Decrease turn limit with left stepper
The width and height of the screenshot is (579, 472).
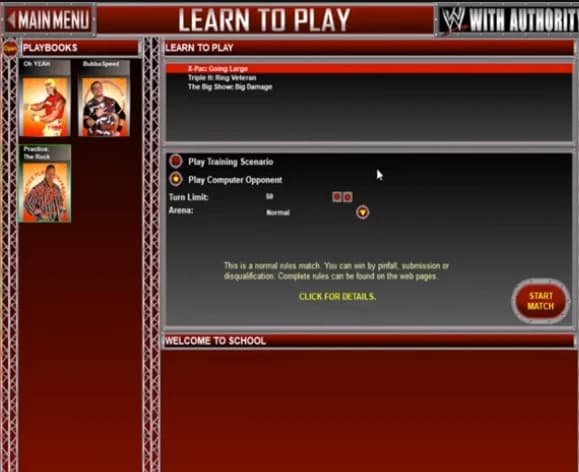point(337,197)
